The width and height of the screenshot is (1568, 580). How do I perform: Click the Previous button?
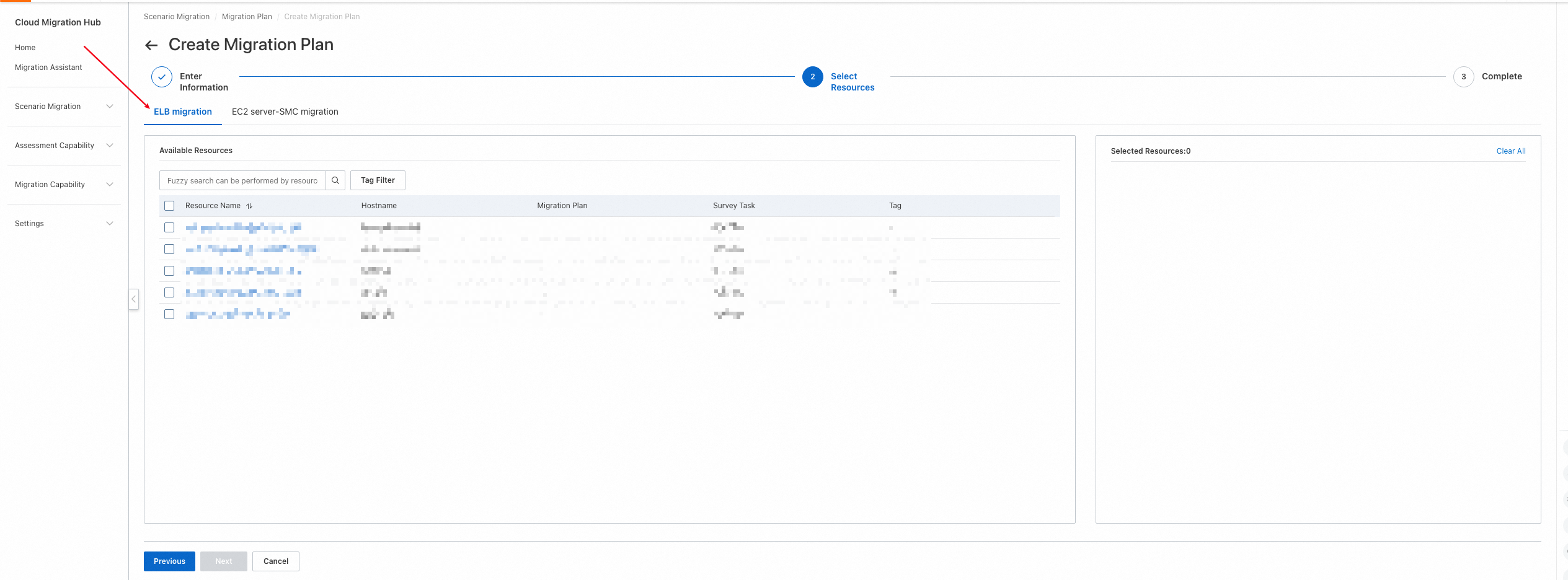[x=169, y=561]
